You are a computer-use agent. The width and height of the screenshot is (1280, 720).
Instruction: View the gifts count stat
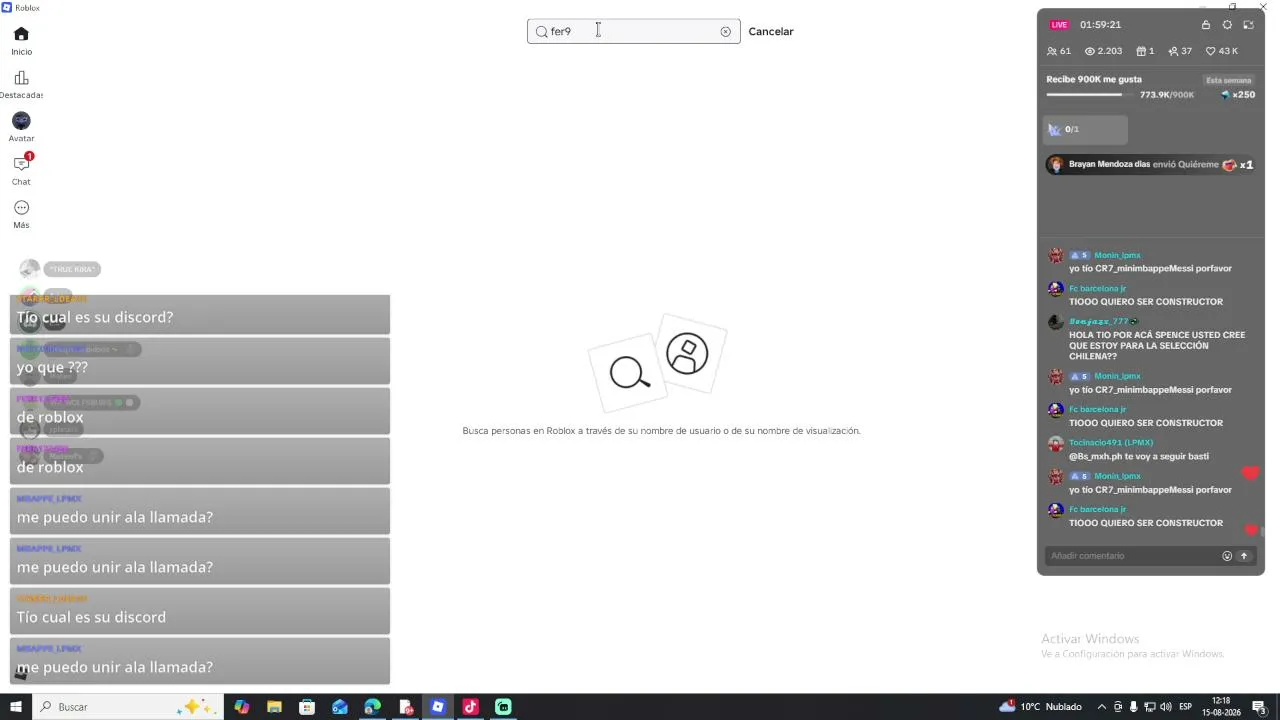coord(1146,51)
